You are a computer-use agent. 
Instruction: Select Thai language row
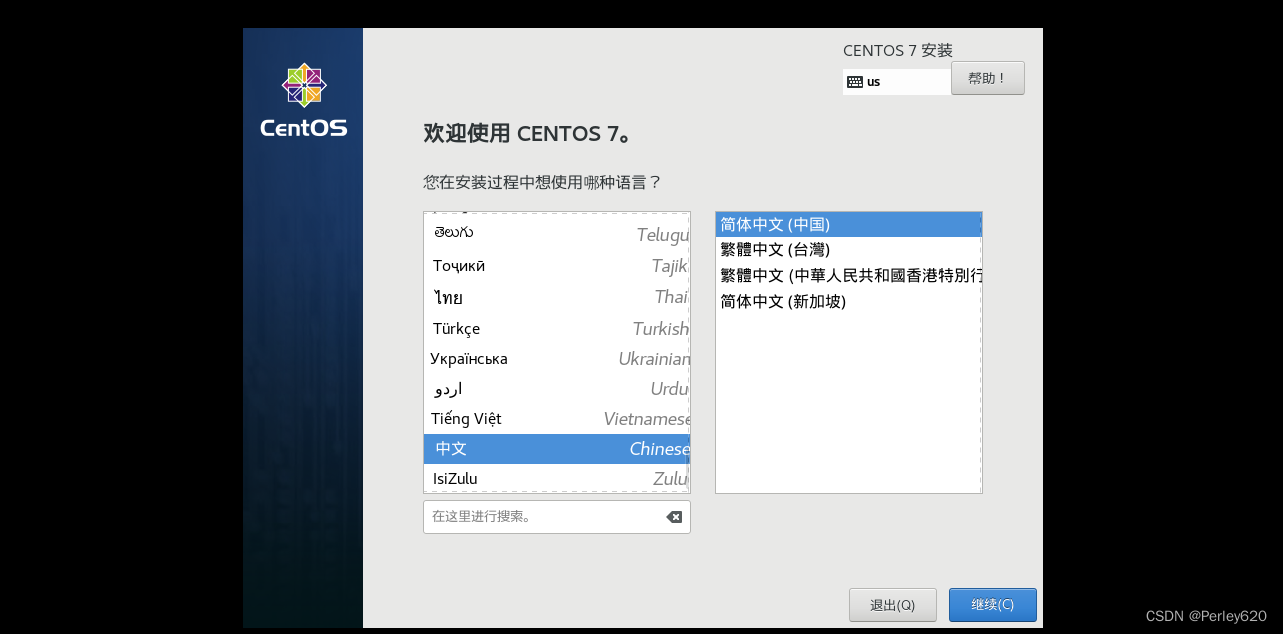click(x=556, y=297)
